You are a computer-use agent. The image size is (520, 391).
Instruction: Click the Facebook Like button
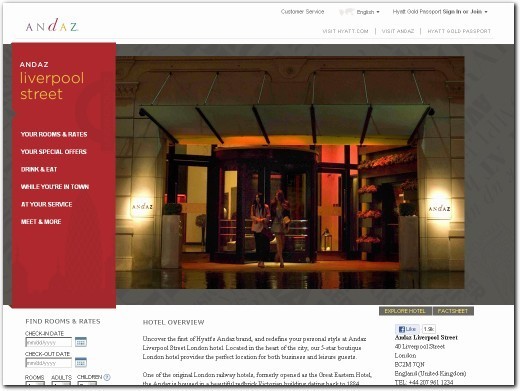pos(407,329)
